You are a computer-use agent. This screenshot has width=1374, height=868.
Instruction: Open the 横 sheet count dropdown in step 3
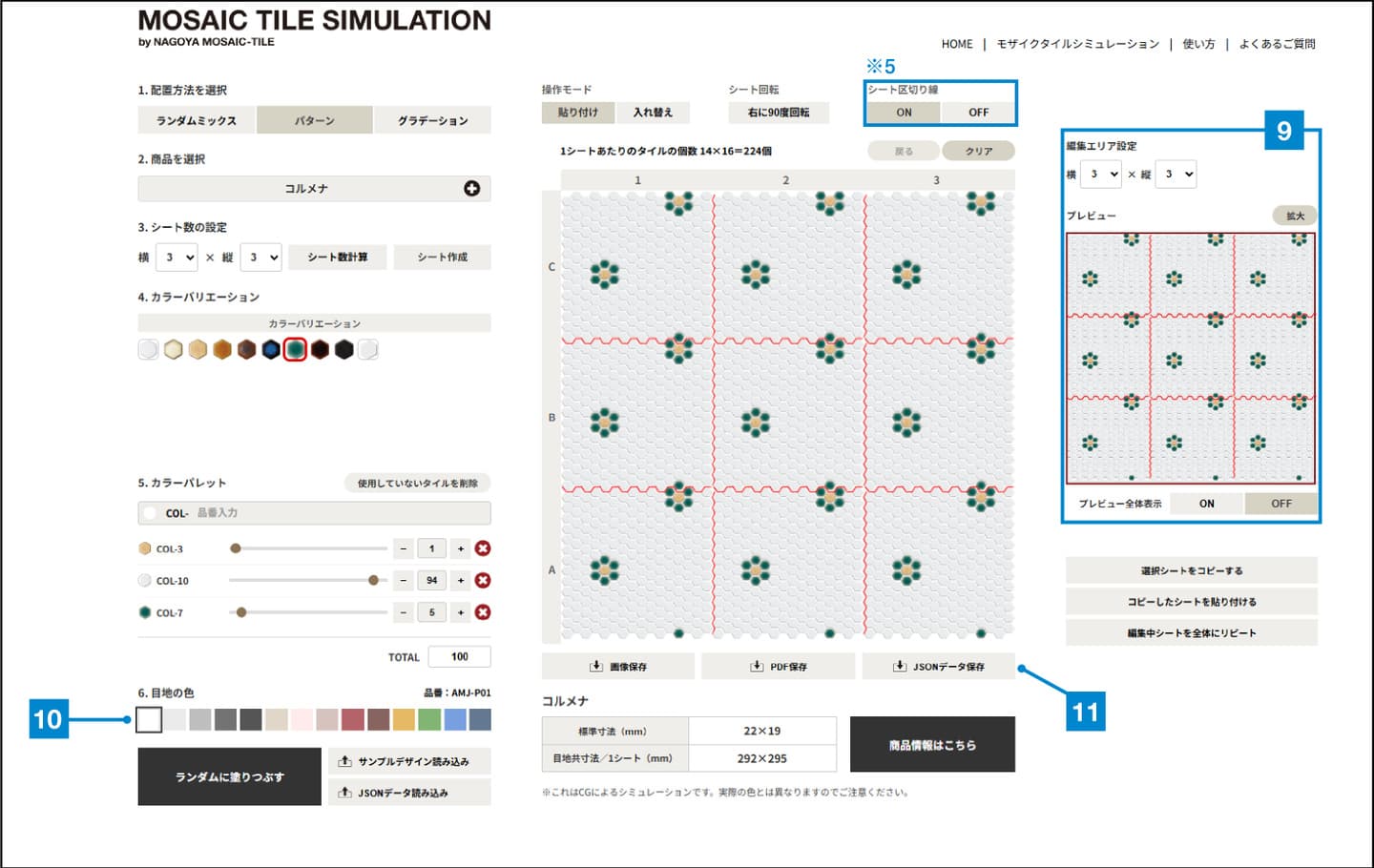point(177,258)
